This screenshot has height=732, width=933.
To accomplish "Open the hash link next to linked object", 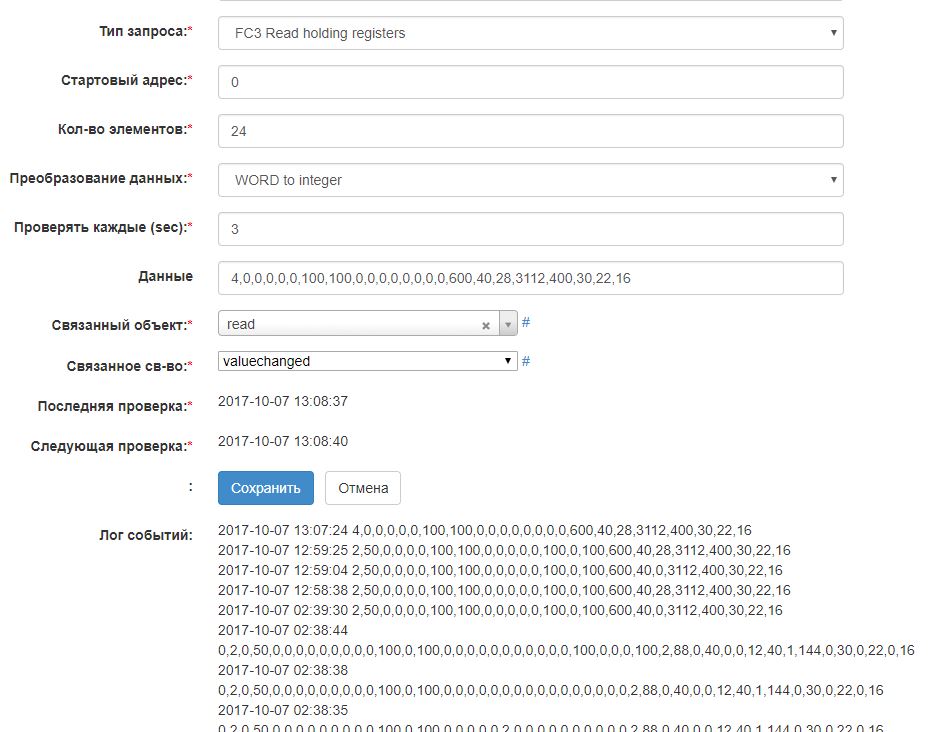I will tap(526, 323).
